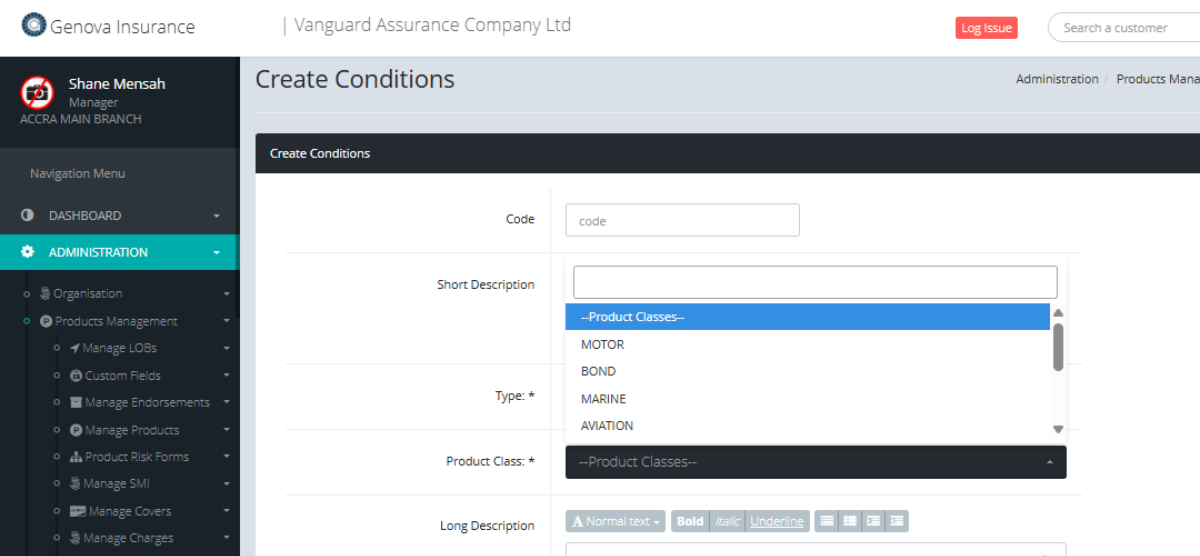Choose MARINE in the product class list
1200x556 pixels.
603,399
